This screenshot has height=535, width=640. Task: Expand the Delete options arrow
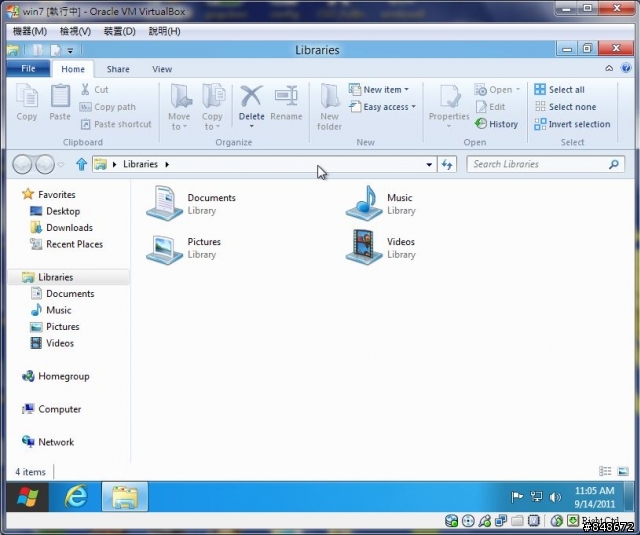(251, 126)
